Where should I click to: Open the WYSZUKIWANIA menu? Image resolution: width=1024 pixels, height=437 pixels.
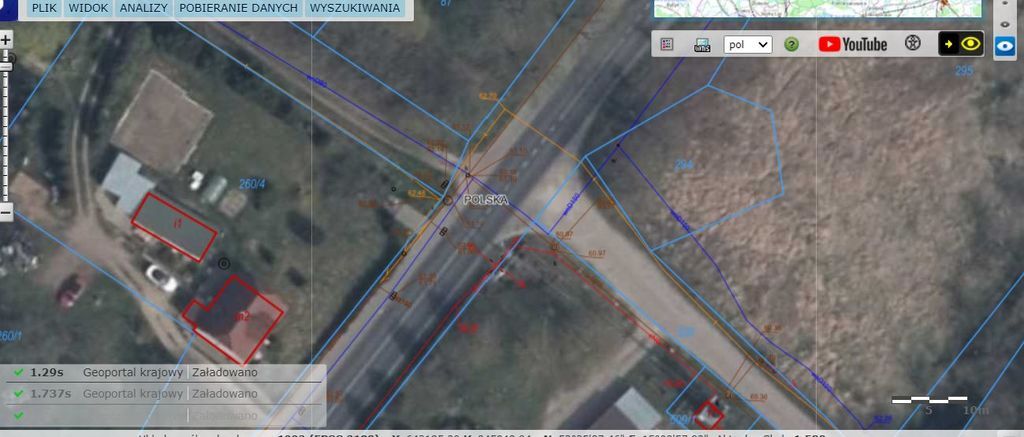pyautogui.click(x=355, y=8)
